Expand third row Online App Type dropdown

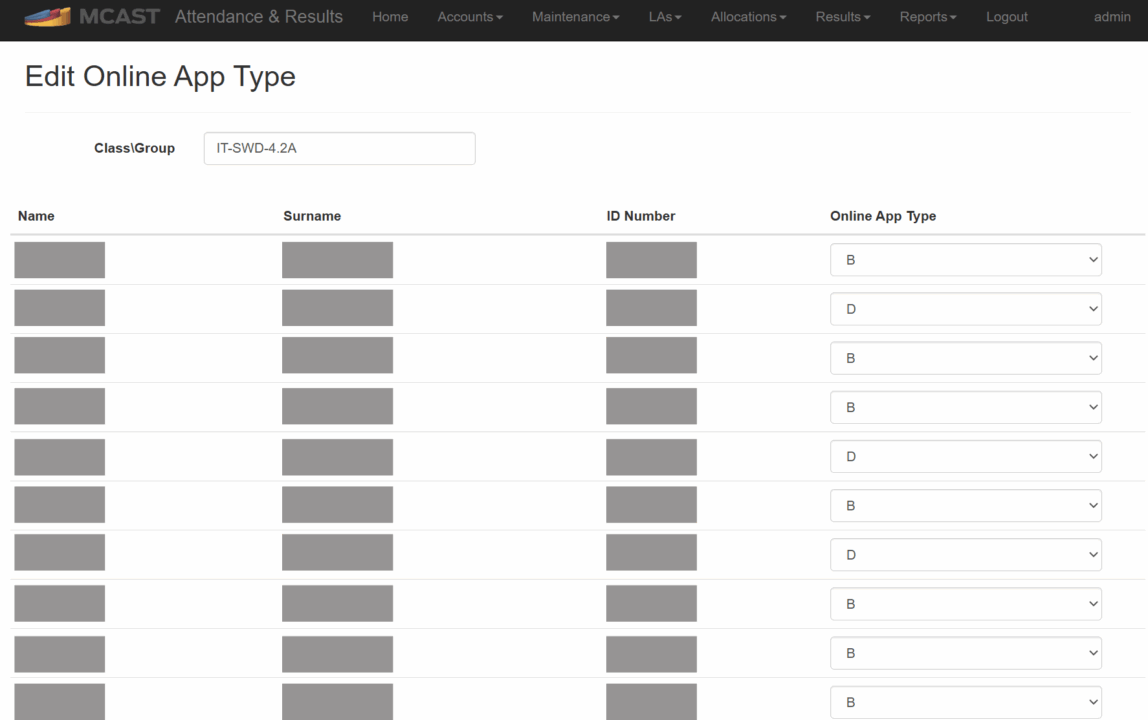pos(965,358)
